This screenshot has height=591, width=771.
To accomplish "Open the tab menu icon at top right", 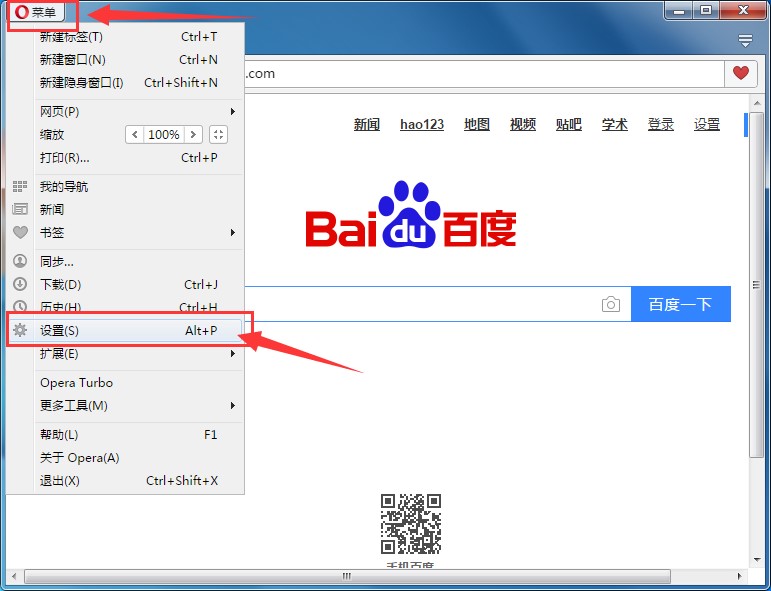I will pyautogui.click(x=745, y=40).
